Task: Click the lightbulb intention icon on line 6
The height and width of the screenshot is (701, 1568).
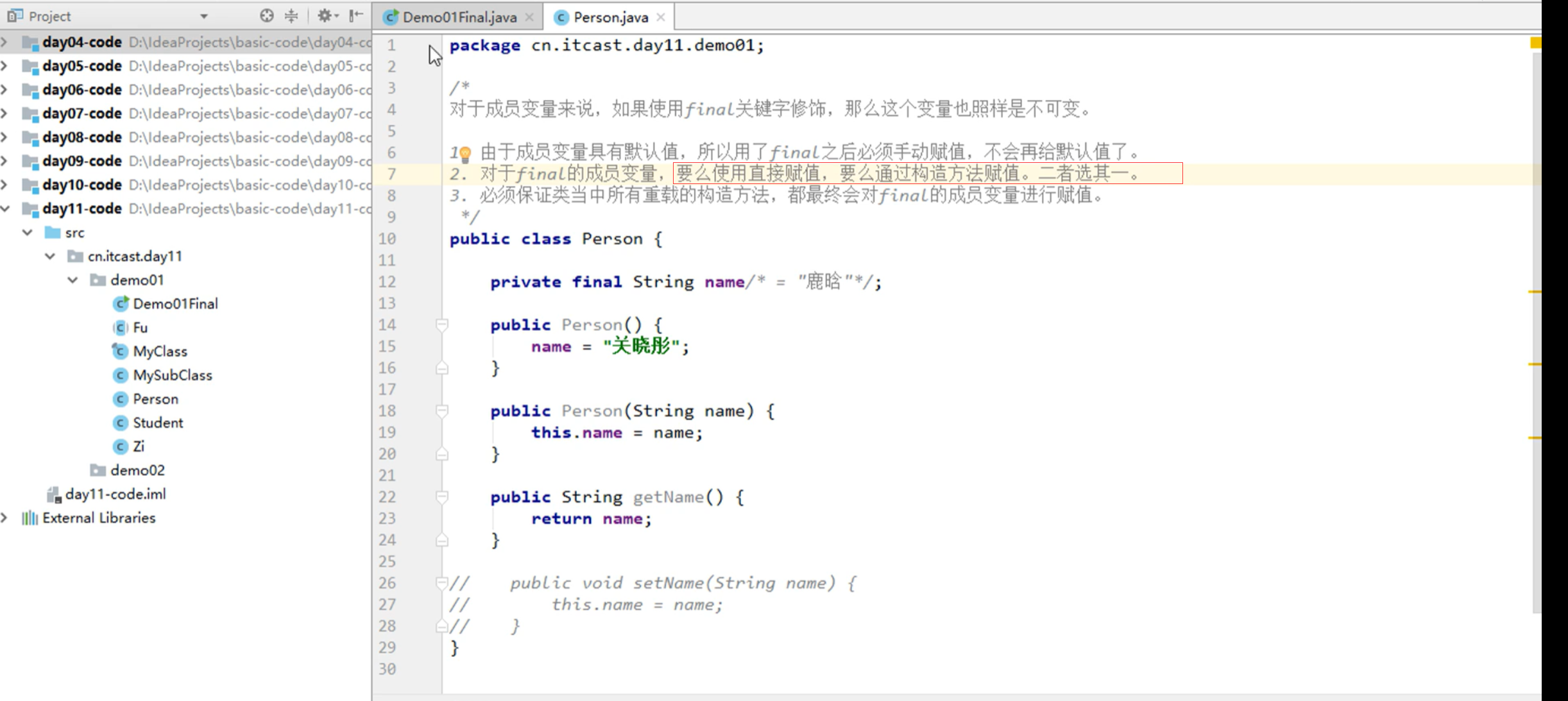Action: 465,153
